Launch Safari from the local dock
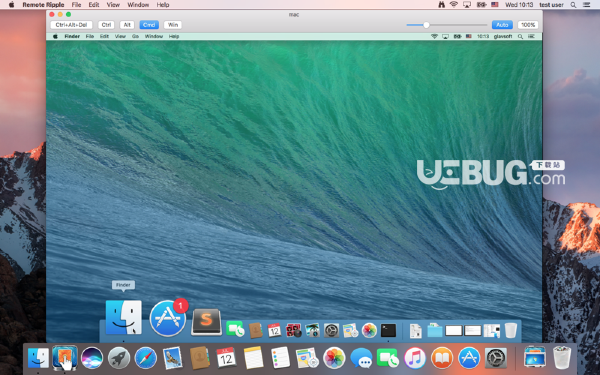Image resolution: width=600 pixels, height=375 pixels. tap(145, 358)
